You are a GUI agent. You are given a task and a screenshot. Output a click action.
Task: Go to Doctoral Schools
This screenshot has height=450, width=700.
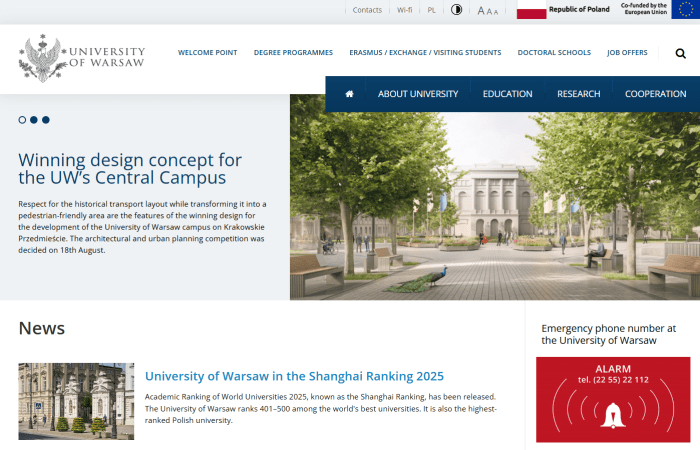pyautogui.click(x=554, y=53)
